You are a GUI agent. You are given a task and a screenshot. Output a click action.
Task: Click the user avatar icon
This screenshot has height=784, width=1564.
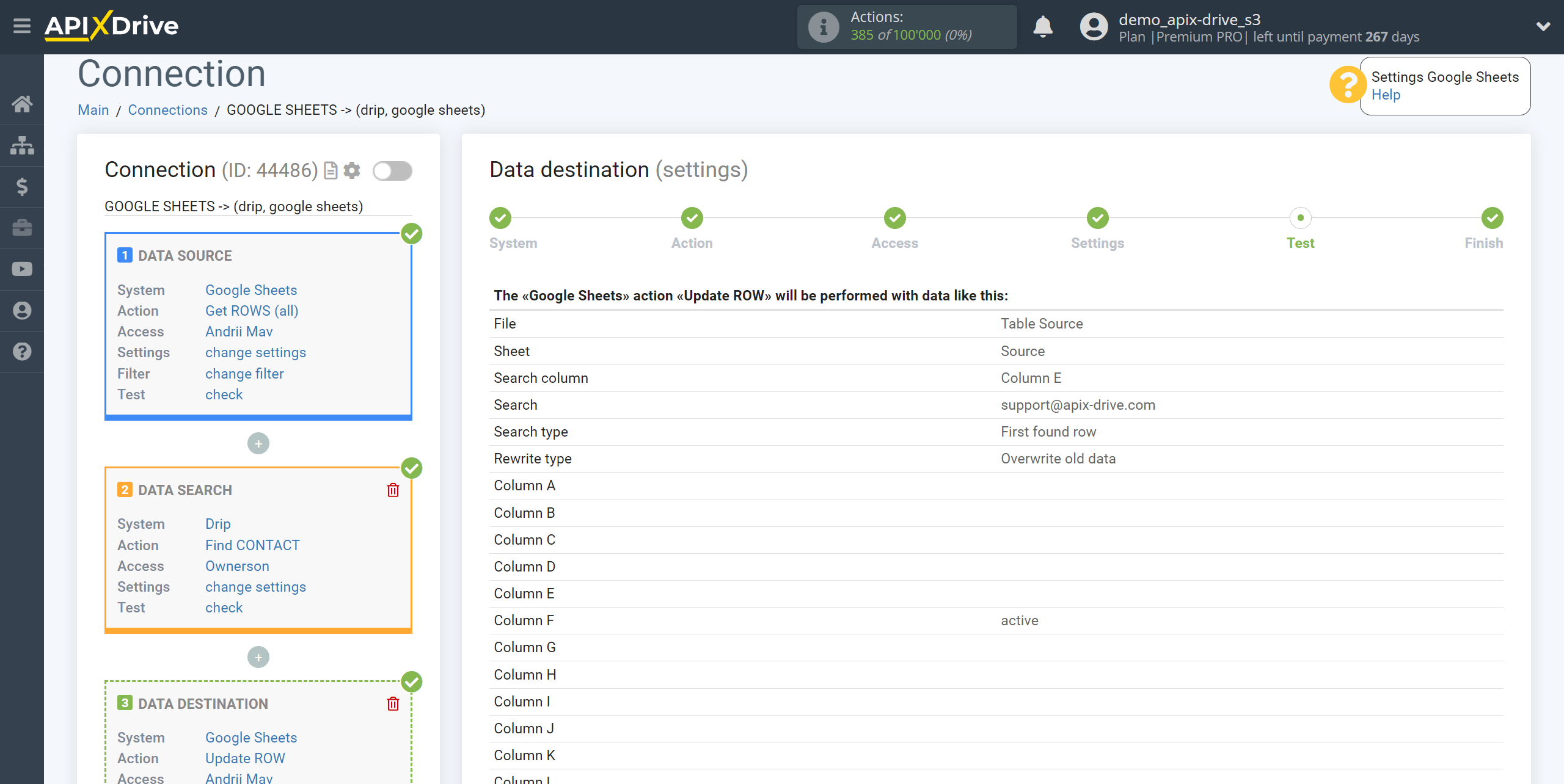(1094, 27)
